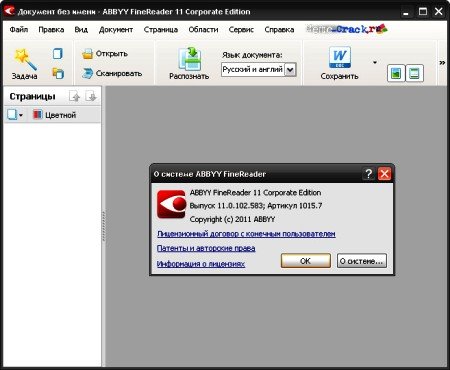Image resolution: width=450 pixels, height=370 pixels.
Task: Click the Страницы panel heading
Action: (x=32, y=96)
